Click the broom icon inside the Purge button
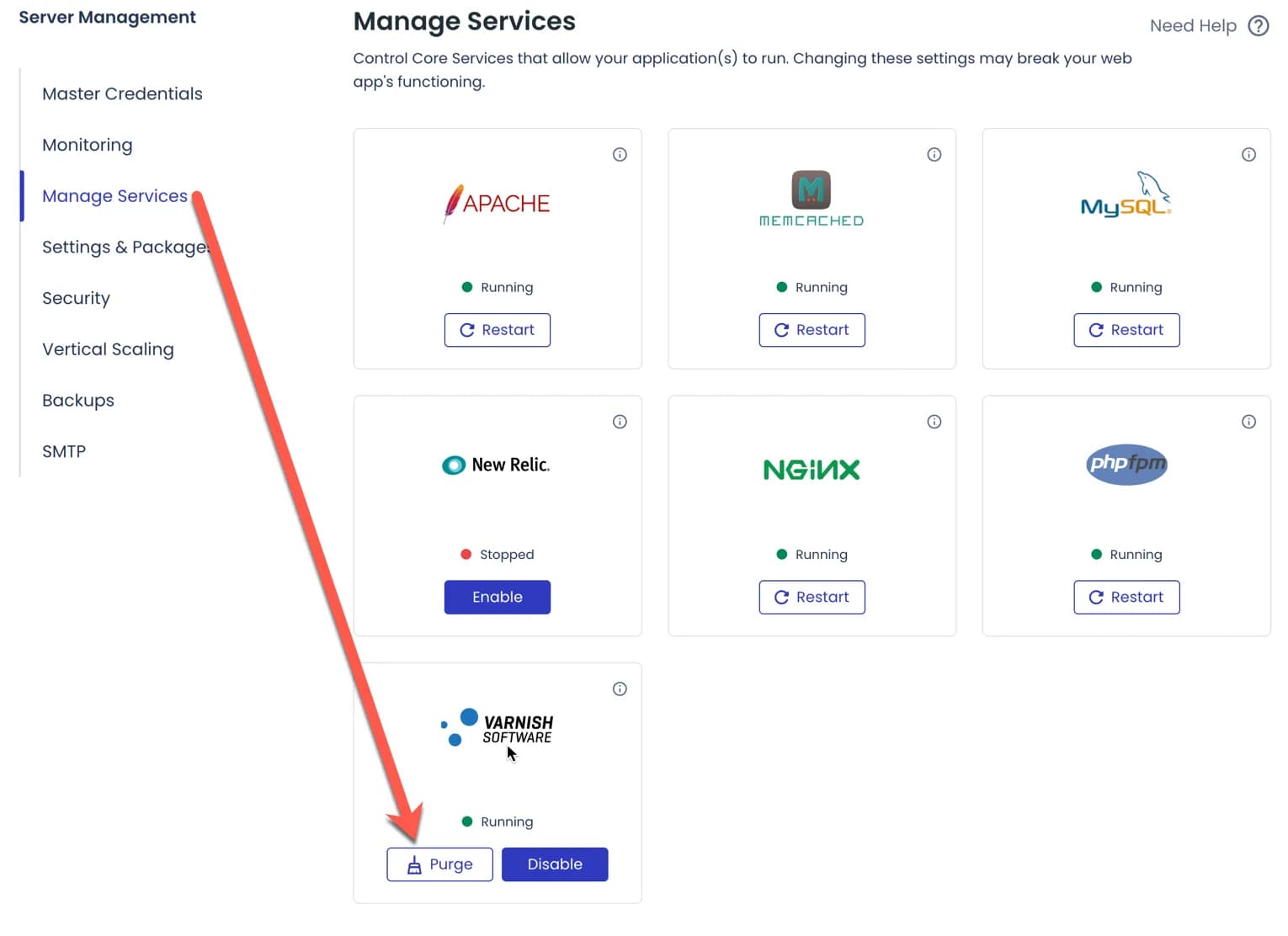Screen dimensions: 1288x936 414,864
